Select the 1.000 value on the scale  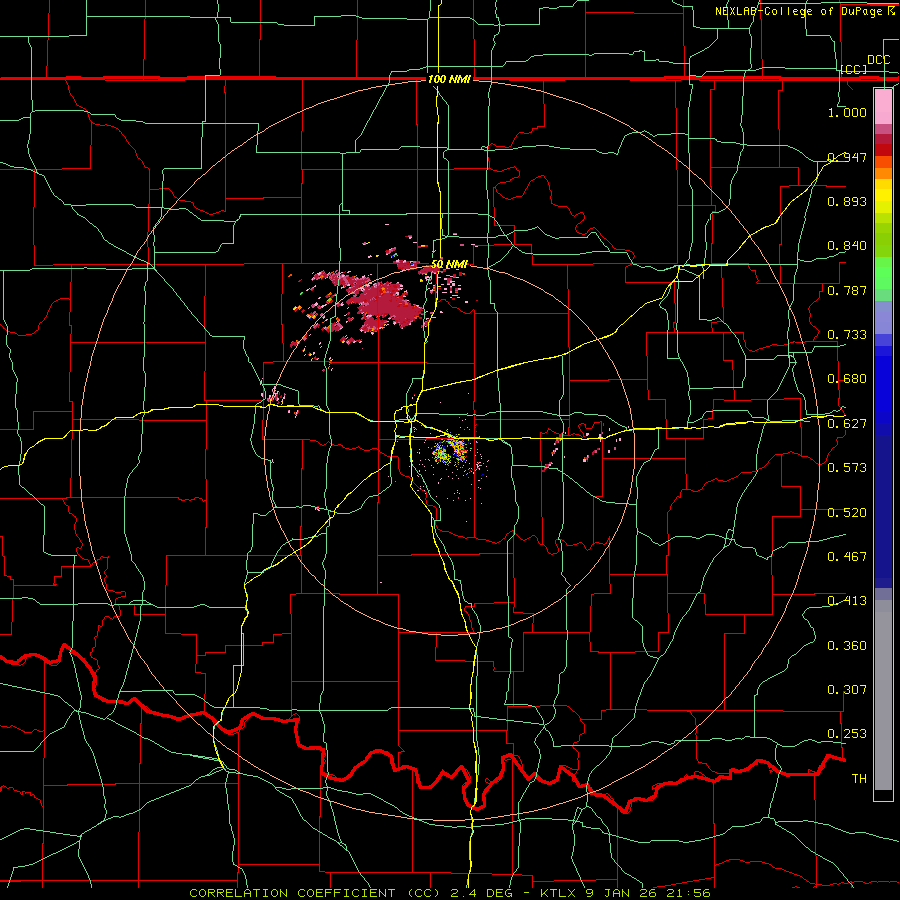click(847, 112)
